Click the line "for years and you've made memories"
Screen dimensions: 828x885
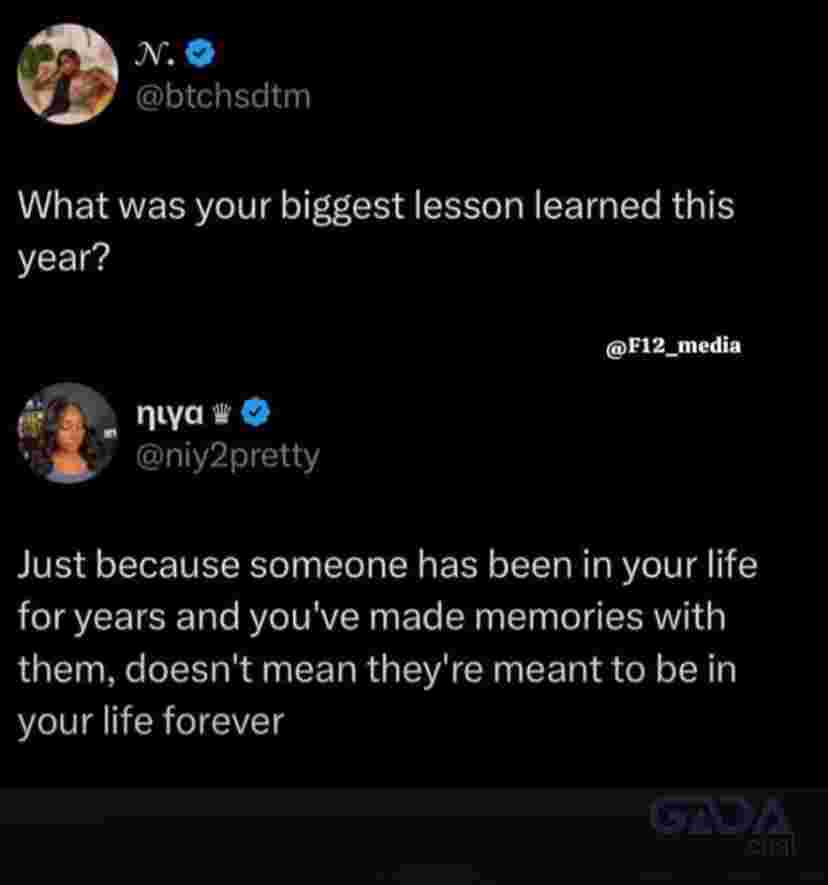371,617
